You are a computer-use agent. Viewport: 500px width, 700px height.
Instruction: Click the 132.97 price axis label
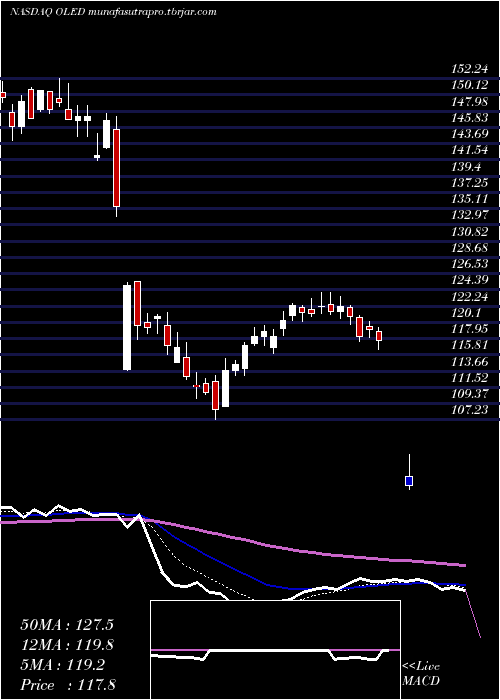tap(469, 215)
